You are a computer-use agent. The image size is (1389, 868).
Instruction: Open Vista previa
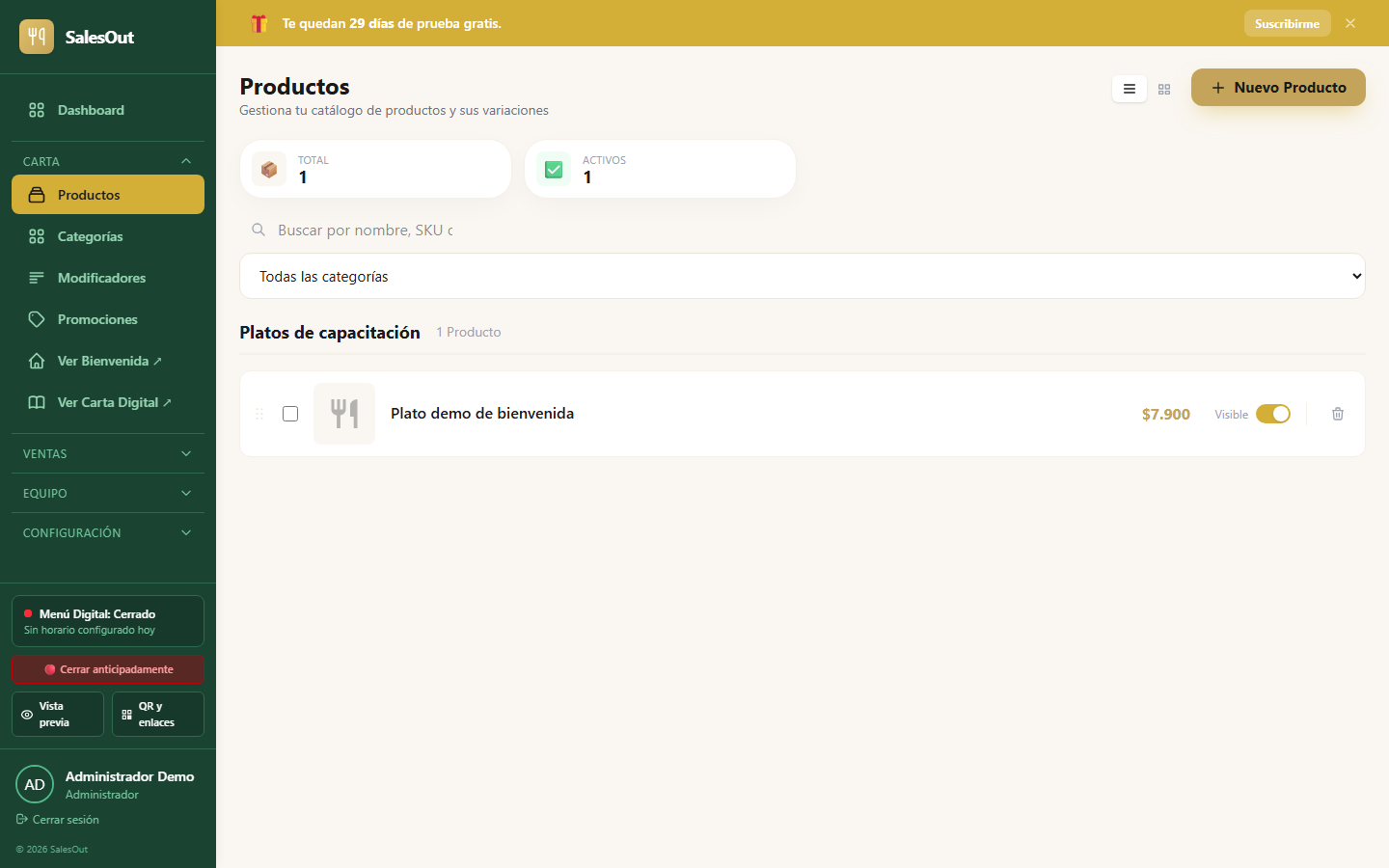[58, 714]
